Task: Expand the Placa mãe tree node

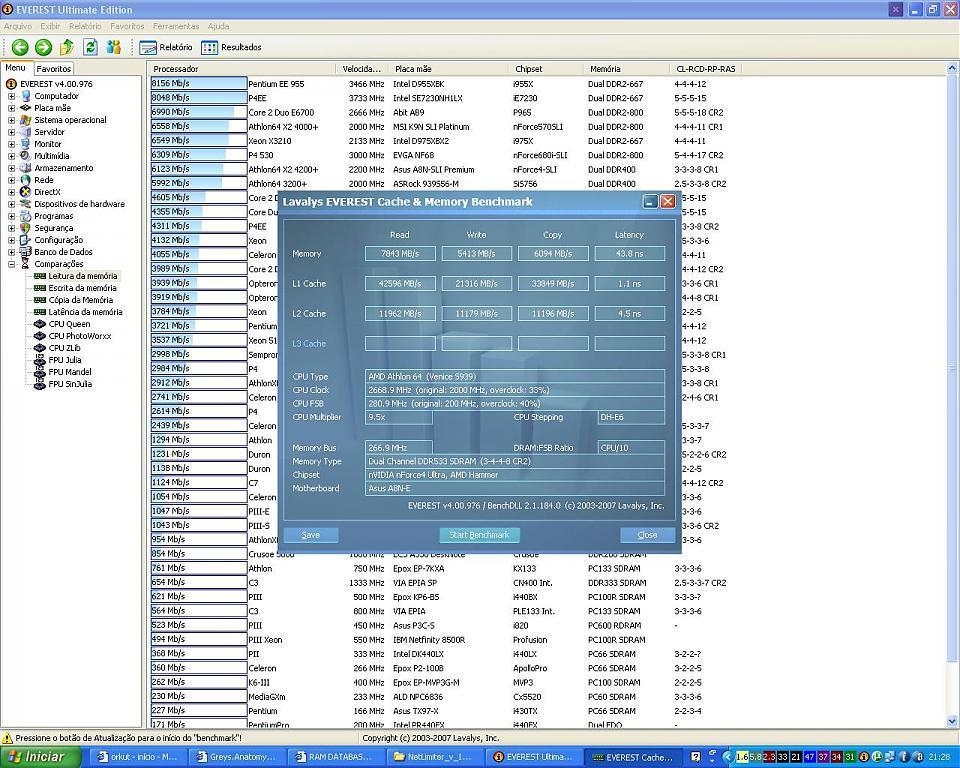Action: pos(12,108)
